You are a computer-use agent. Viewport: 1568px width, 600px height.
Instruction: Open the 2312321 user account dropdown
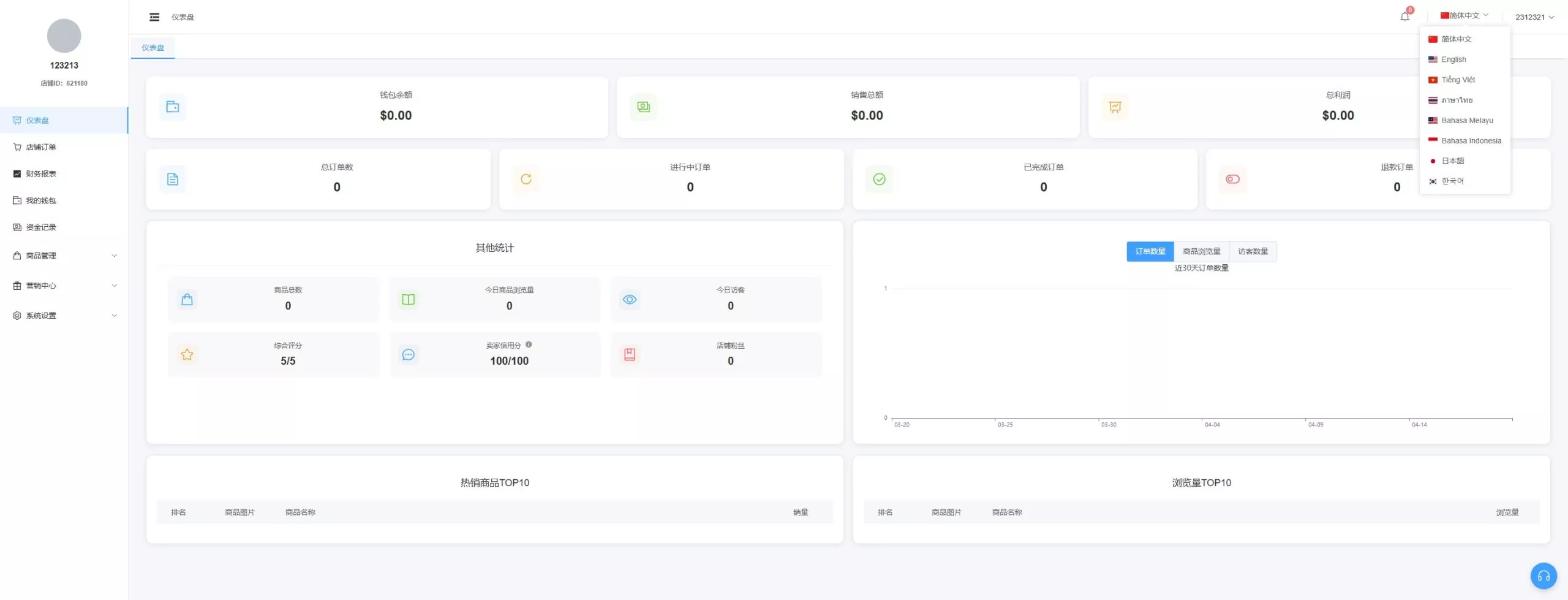[1534, 17]
